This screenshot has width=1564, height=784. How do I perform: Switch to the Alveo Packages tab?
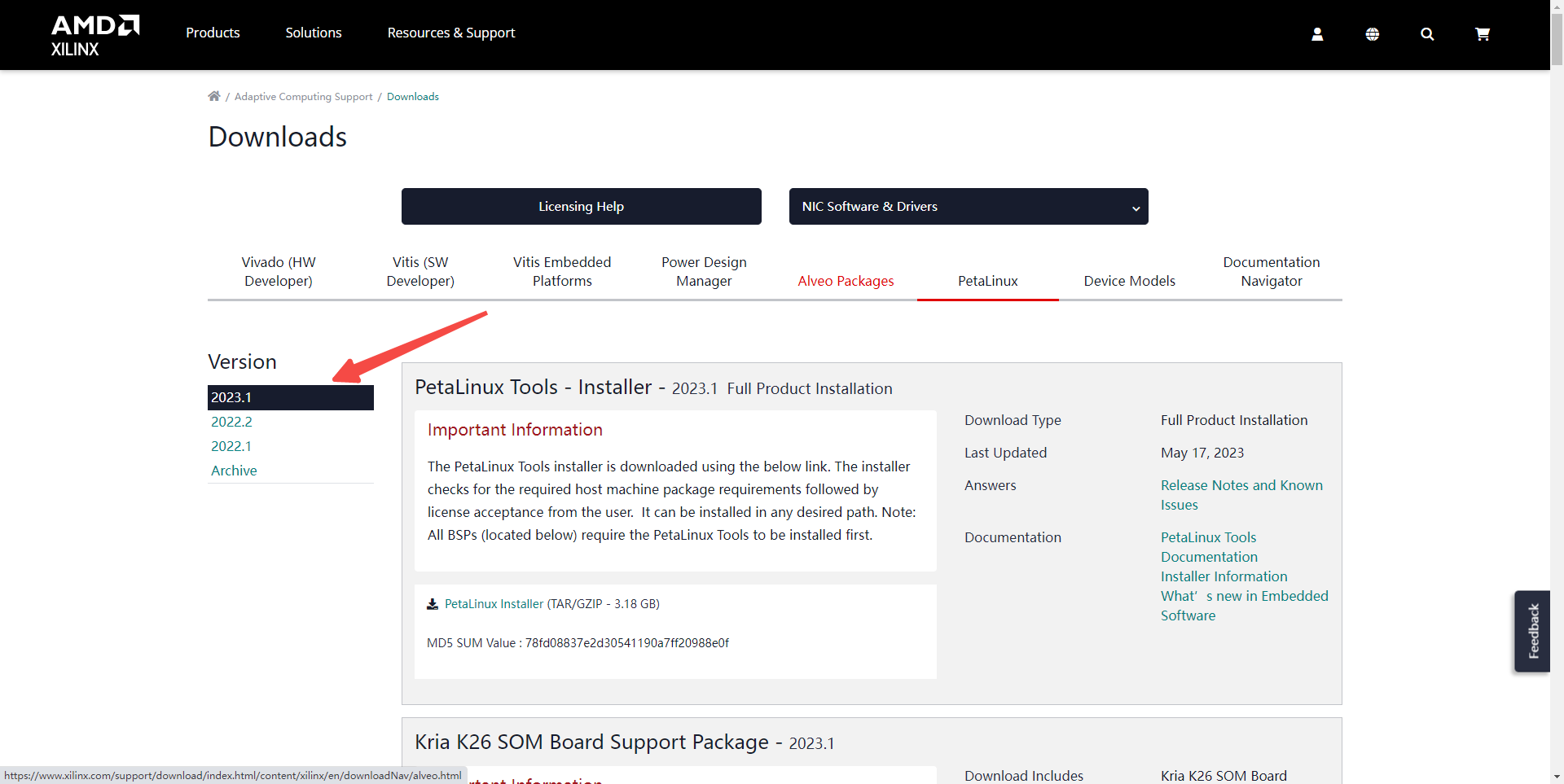(x=846, y=281)
